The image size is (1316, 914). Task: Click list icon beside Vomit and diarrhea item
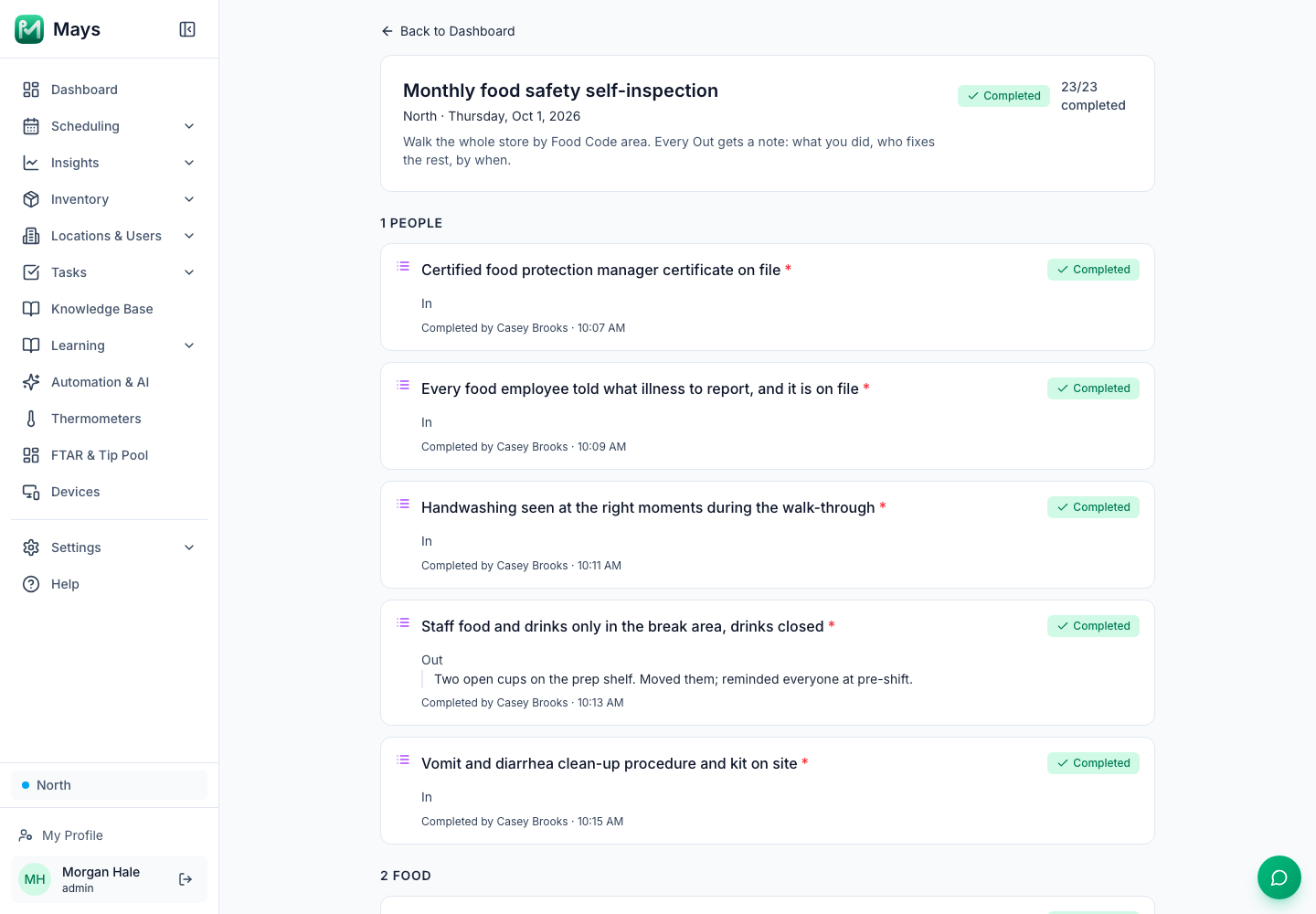403,760
